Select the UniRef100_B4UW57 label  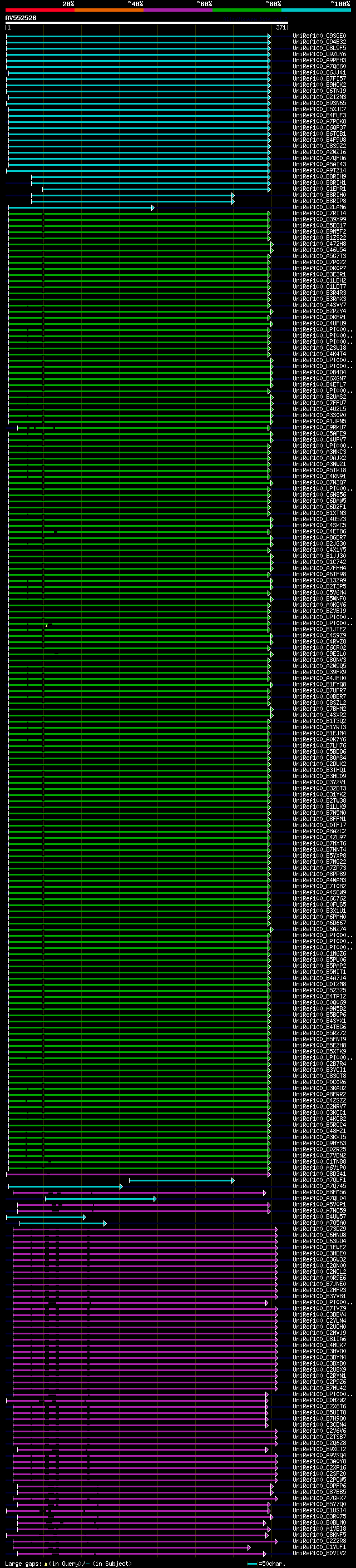[x=319, y=1217]
